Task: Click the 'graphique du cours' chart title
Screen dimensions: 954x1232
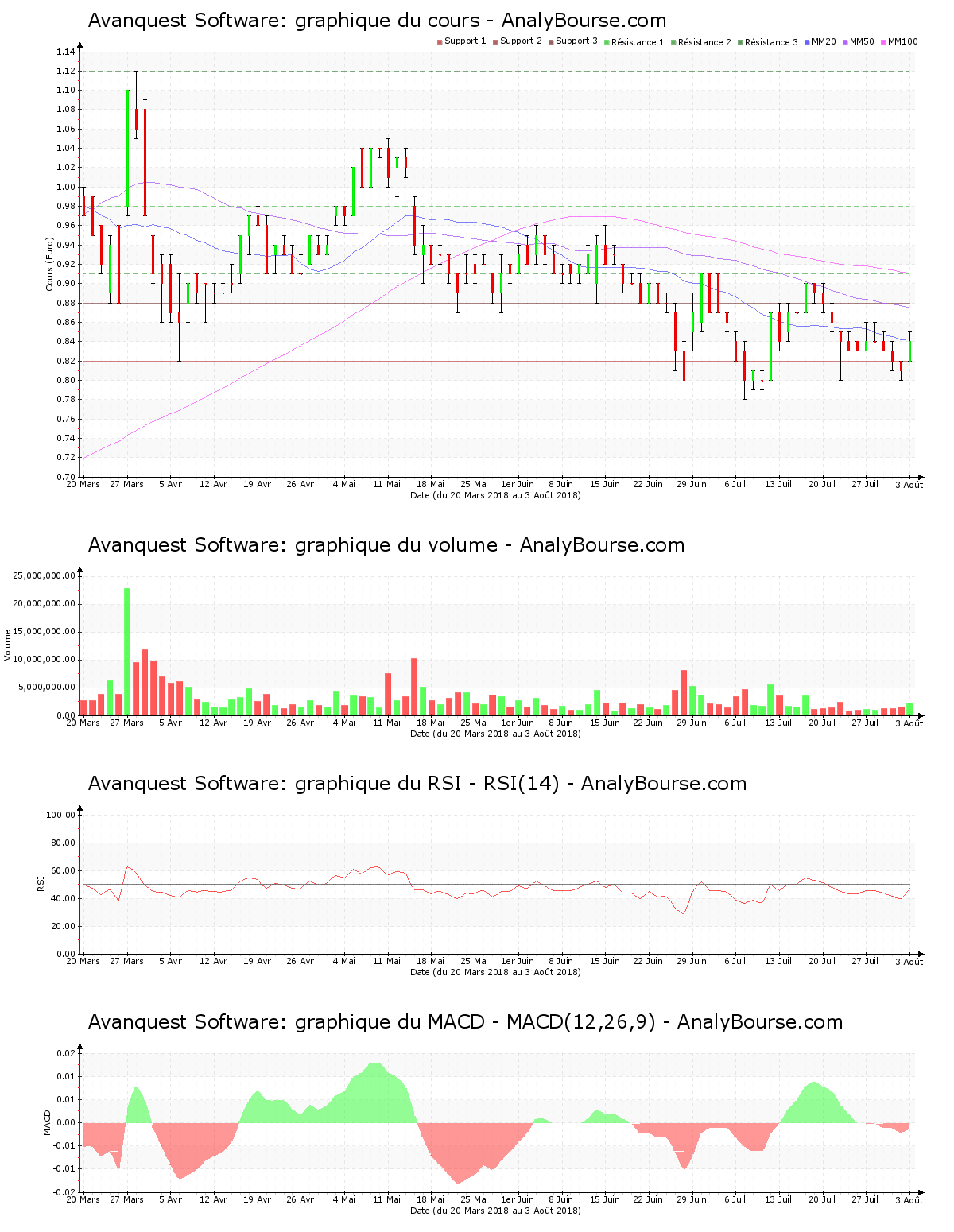Action: (x=377, y=21)
